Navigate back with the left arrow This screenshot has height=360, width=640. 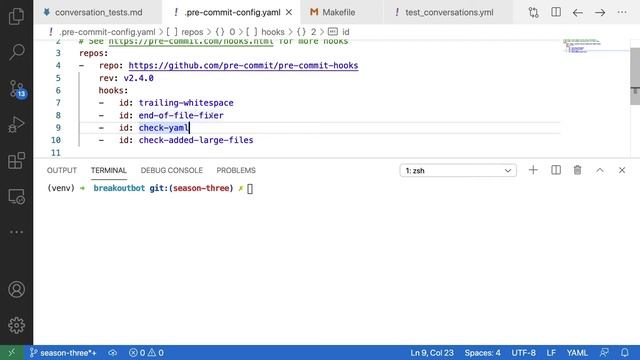pos(578,13)
